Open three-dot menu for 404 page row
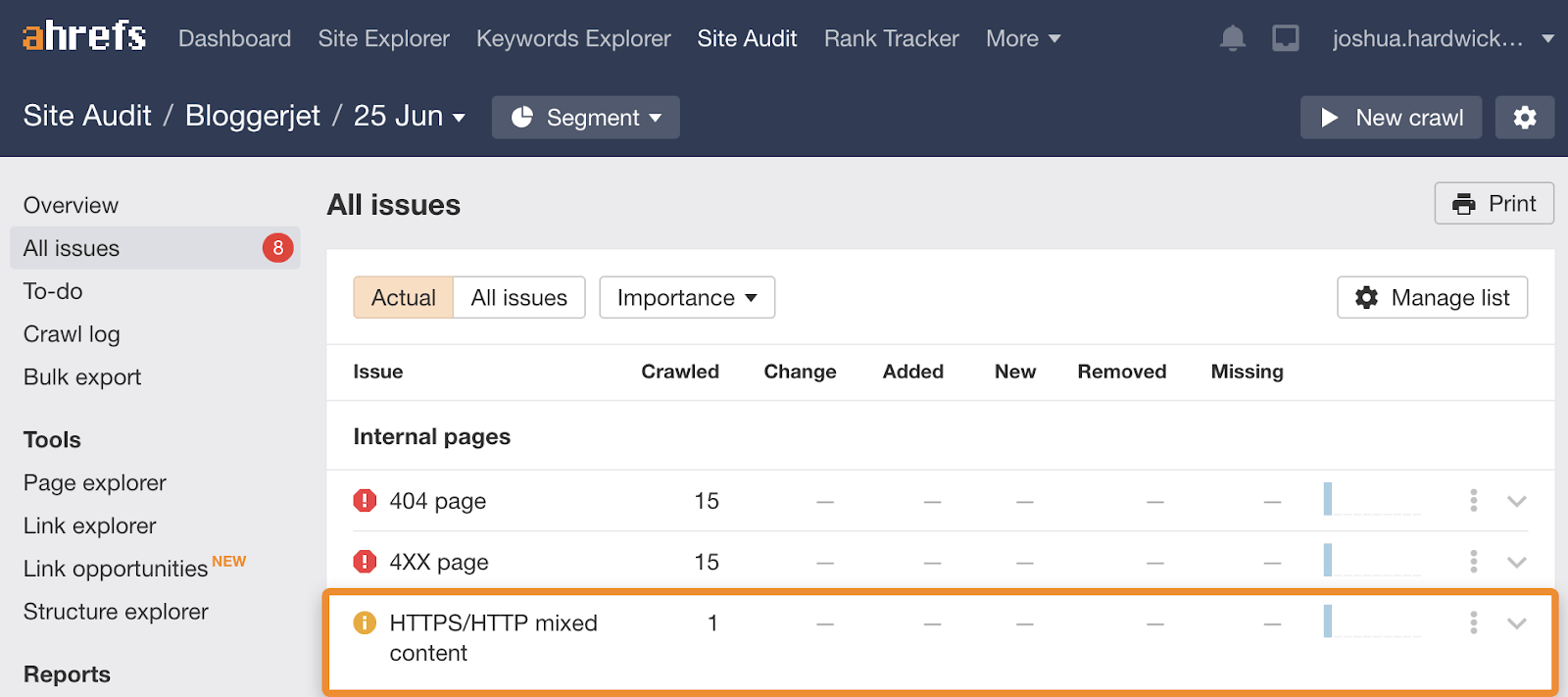The height and width of the screenshot is (697, 1568). (x=1473, y=501)
